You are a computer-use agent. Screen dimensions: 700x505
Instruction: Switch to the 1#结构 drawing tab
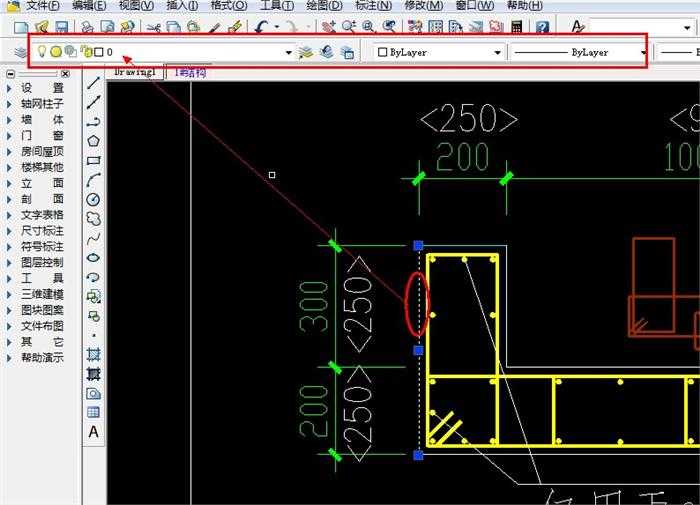click(191, 72)
